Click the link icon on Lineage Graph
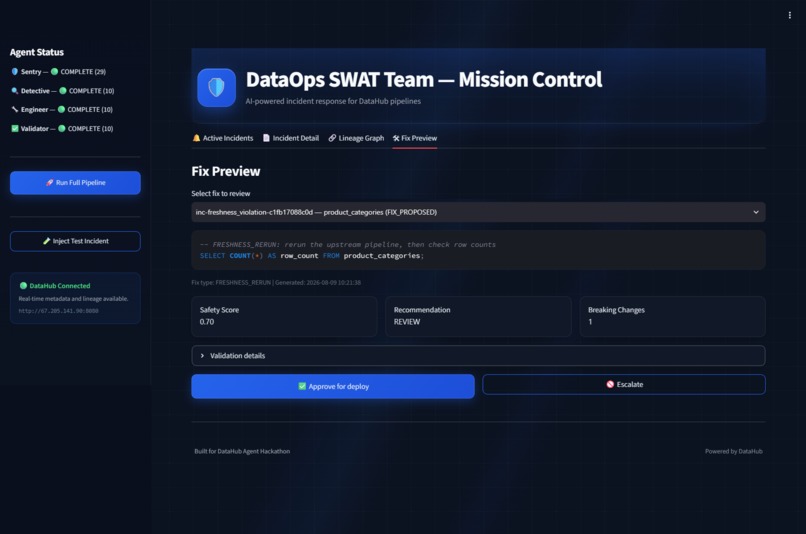 coord(332,138)
